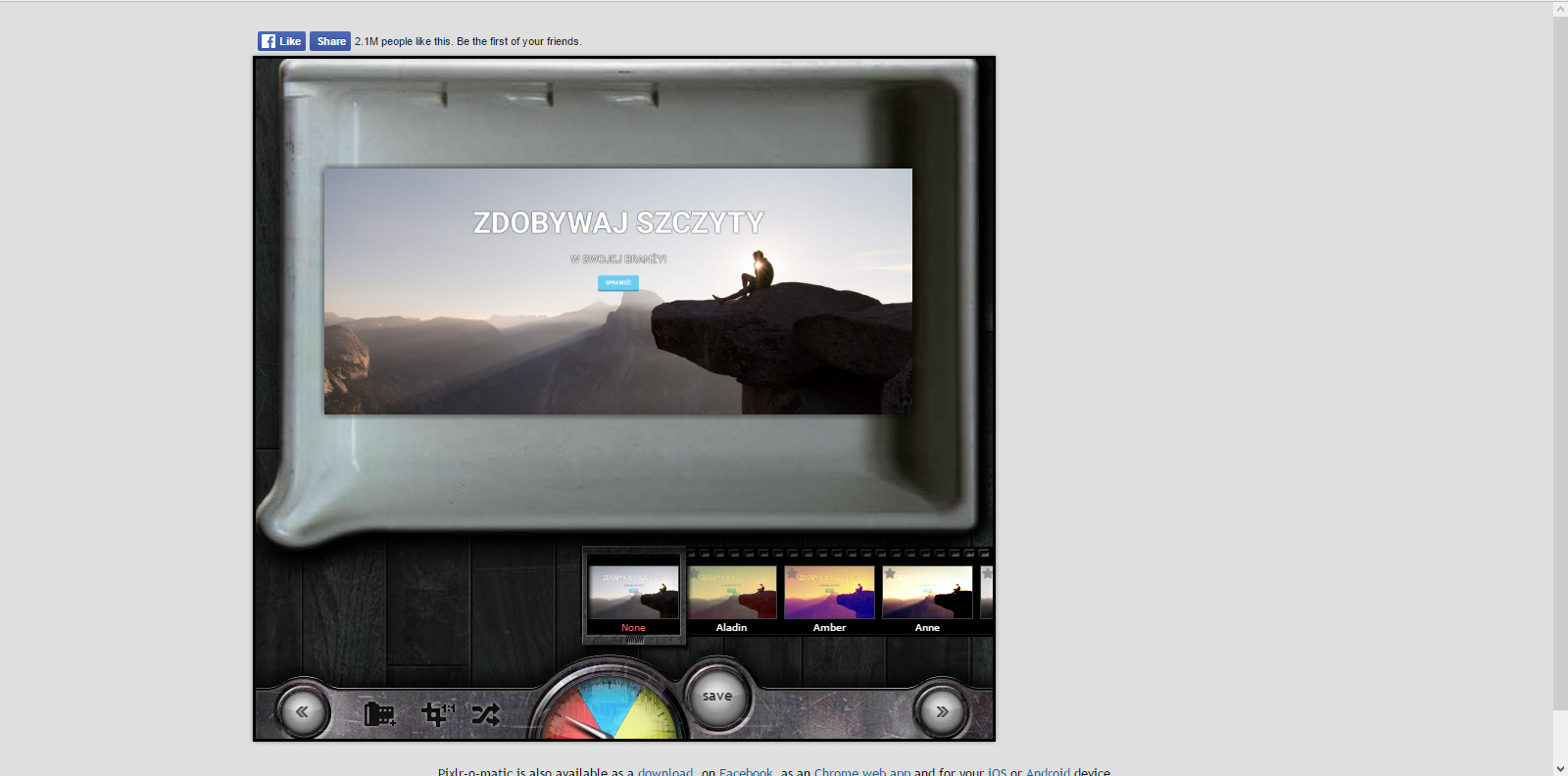Favorite the Aladin filter star
The height and width of the screenshot is (776, 1568).
click(694, 572)
